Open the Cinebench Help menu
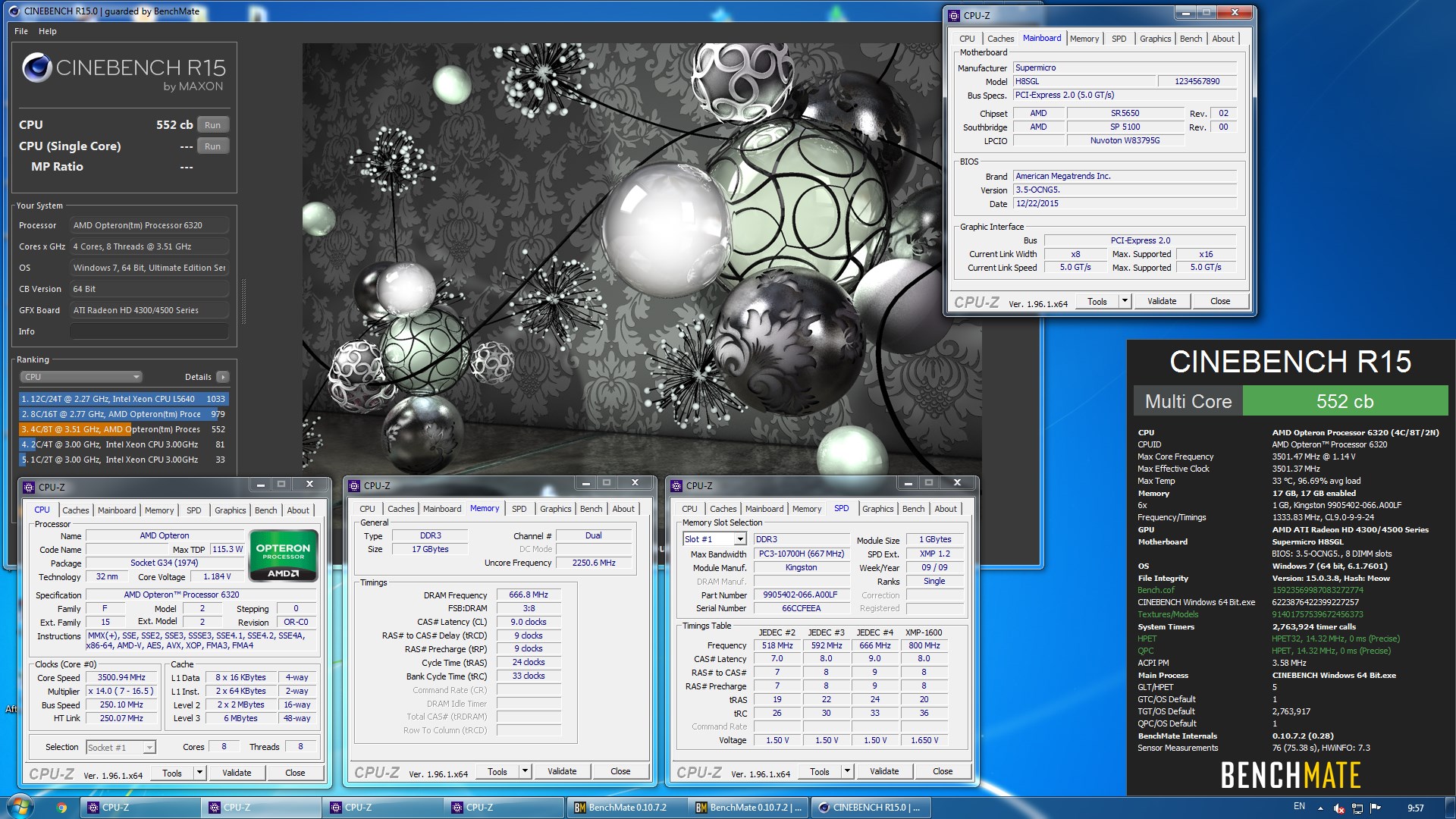The width and height of the screenshot is (1456, 819). click(x=48, y=31)
